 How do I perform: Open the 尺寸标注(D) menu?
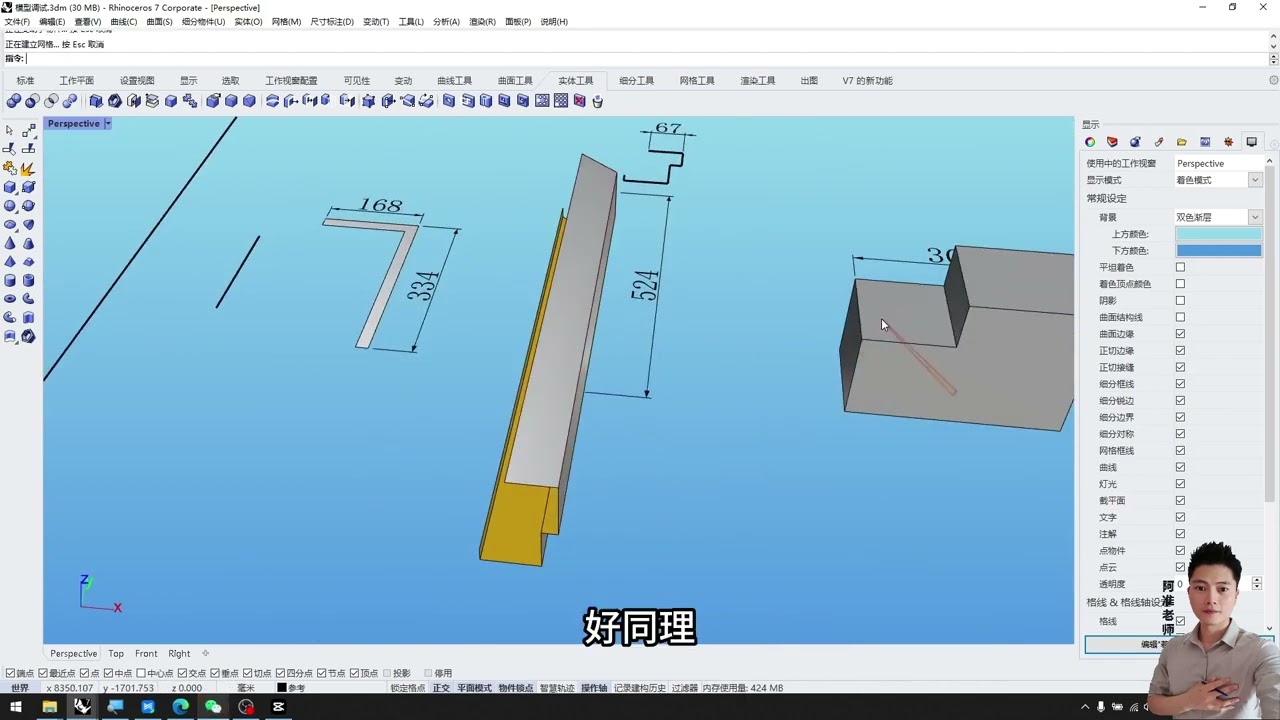(x=332, y=21)
